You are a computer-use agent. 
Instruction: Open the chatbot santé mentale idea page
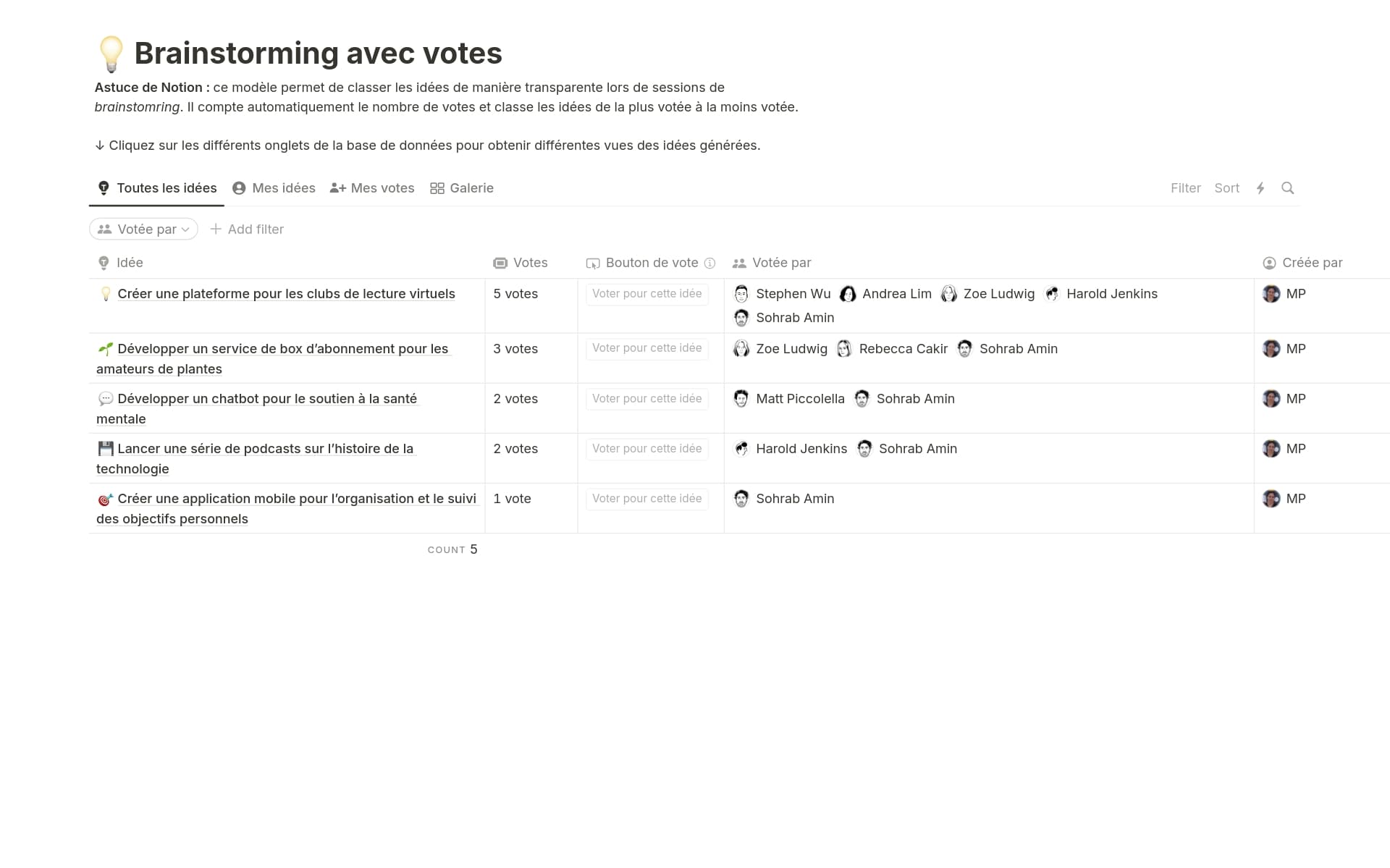[266, 399]
